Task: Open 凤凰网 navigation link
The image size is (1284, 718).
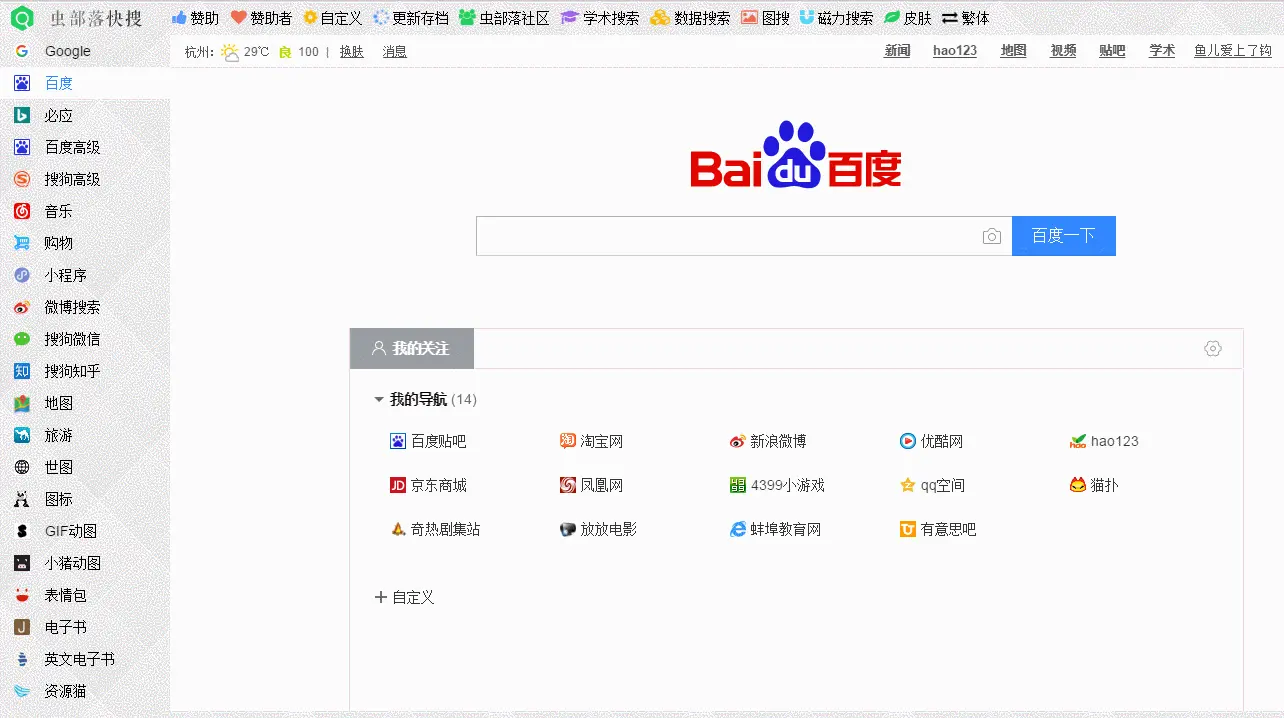Action: click(x=592, y=485)
